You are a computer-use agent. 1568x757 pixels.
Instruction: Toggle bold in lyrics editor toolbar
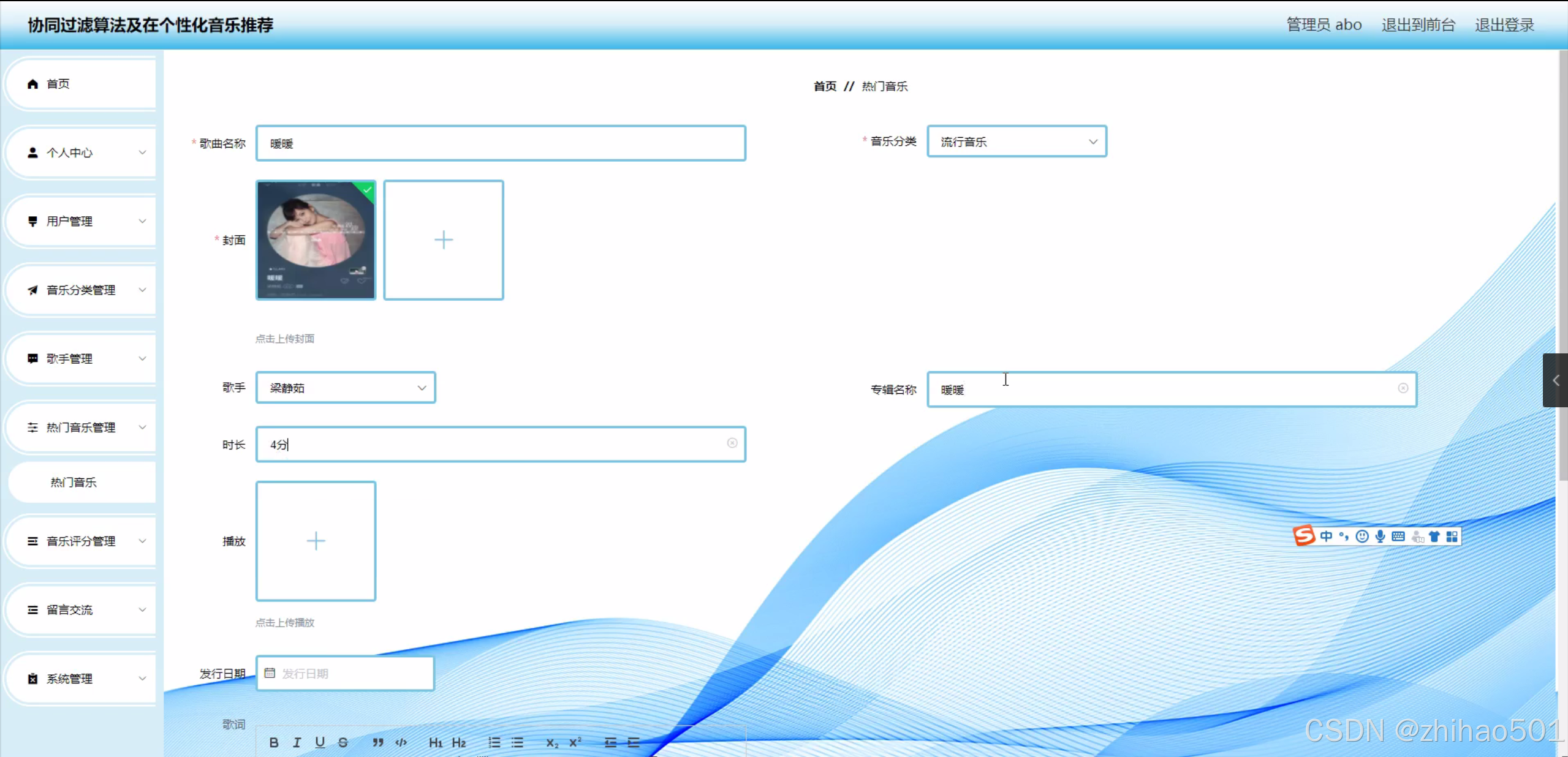pos(274,742)
